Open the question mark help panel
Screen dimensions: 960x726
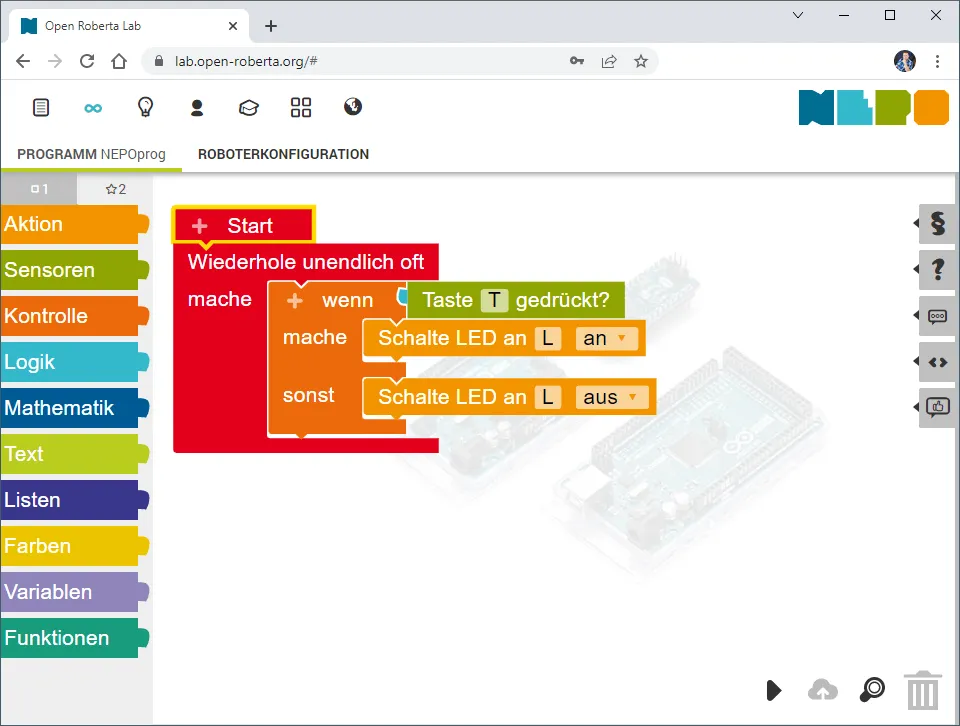click(x=937, y=270)
